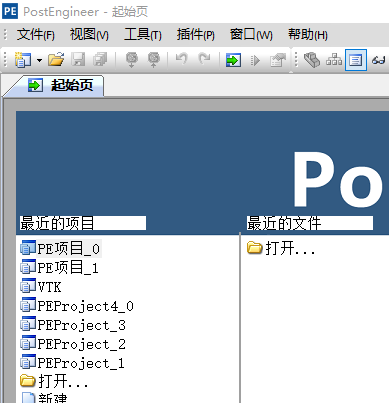Image resolution: width=389 pixels, height=403 pixels.
Task: Click the grayed run play icon
Action: [x=255, y=60]
